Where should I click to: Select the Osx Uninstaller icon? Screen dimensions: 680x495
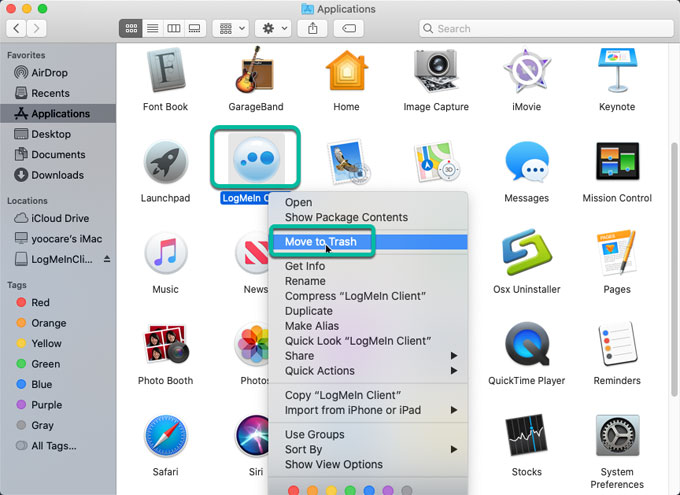526,252
